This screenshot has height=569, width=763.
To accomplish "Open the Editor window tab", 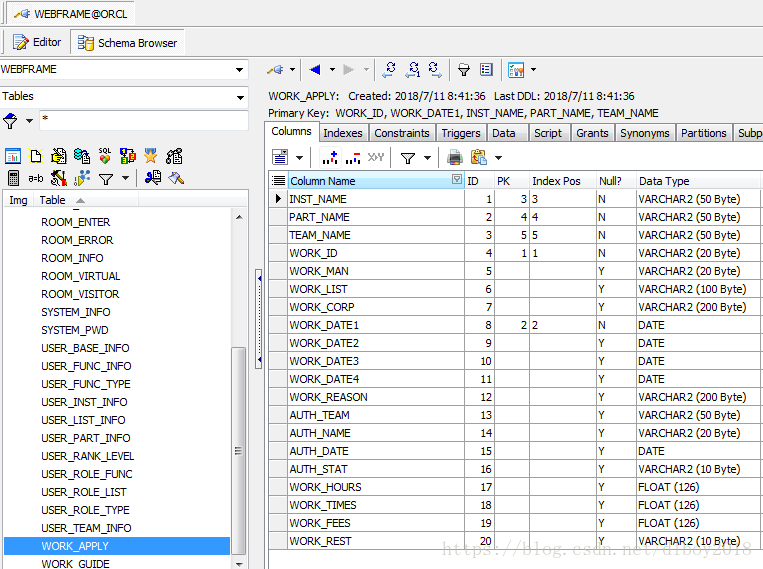I will [x=37, y=42].
